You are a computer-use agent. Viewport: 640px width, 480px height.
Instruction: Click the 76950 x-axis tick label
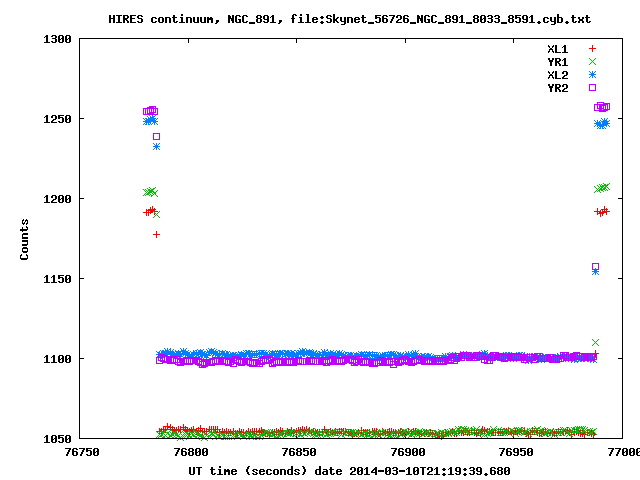516,452
